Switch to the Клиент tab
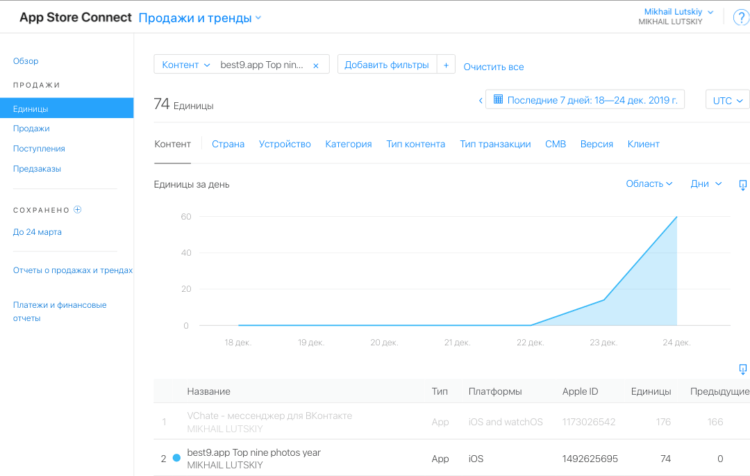The image size is (750, 476). 643,144
